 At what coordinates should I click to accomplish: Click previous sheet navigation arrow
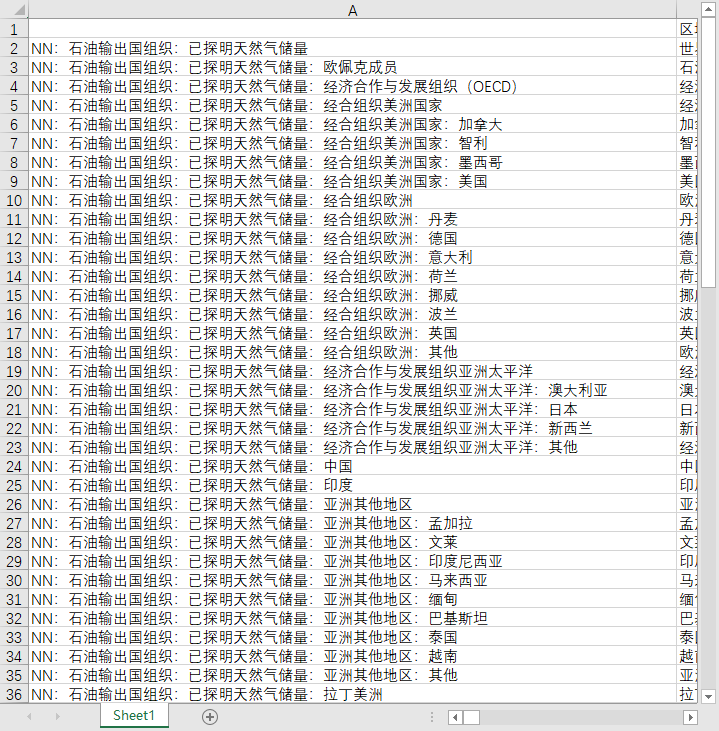coord(29,717)
